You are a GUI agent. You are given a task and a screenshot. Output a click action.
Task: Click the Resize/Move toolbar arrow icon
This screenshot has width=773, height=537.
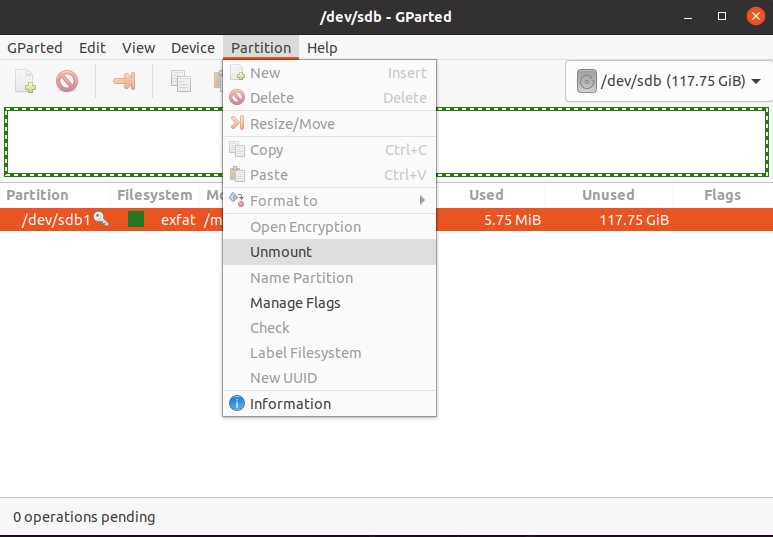click(124, 81)
